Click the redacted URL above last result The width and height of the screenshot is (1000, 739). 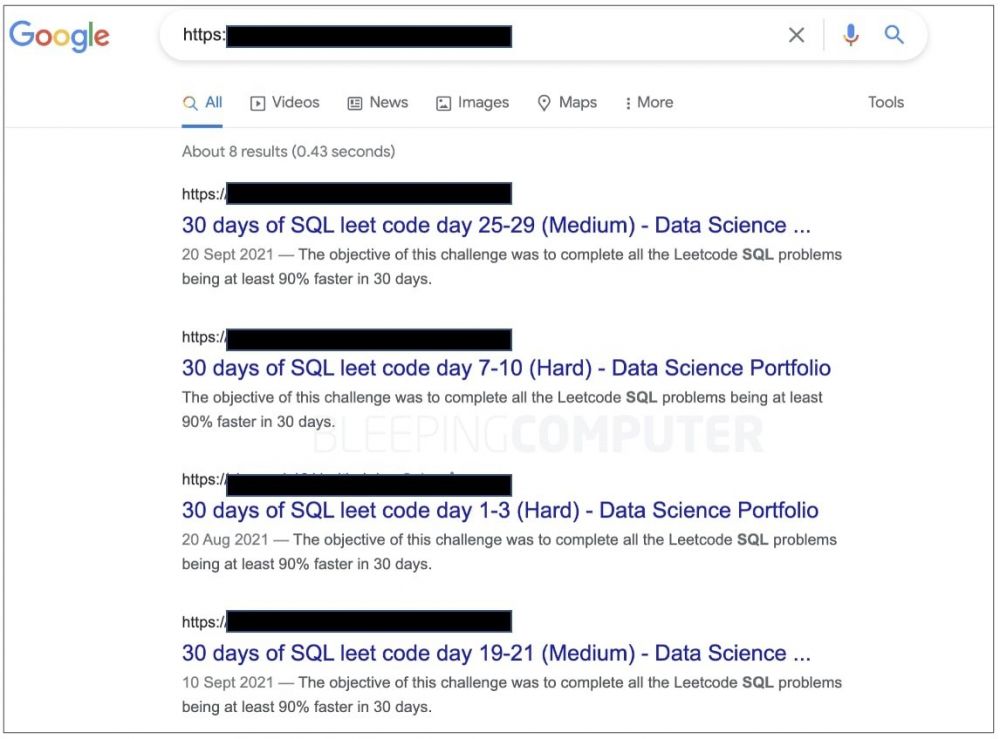[x=347, y=621]
